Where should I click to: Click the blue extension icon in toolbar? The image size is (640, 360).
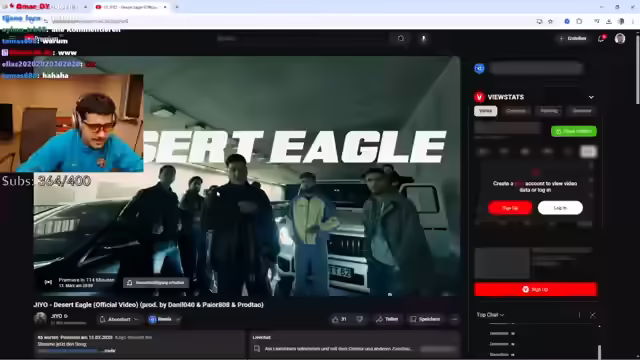(x=567, y=21)
